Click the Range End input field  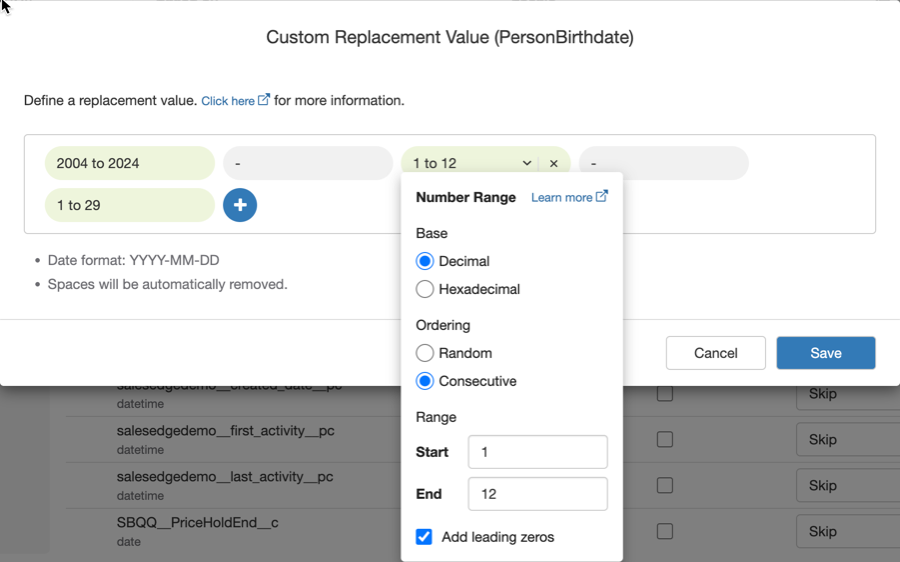538,494
